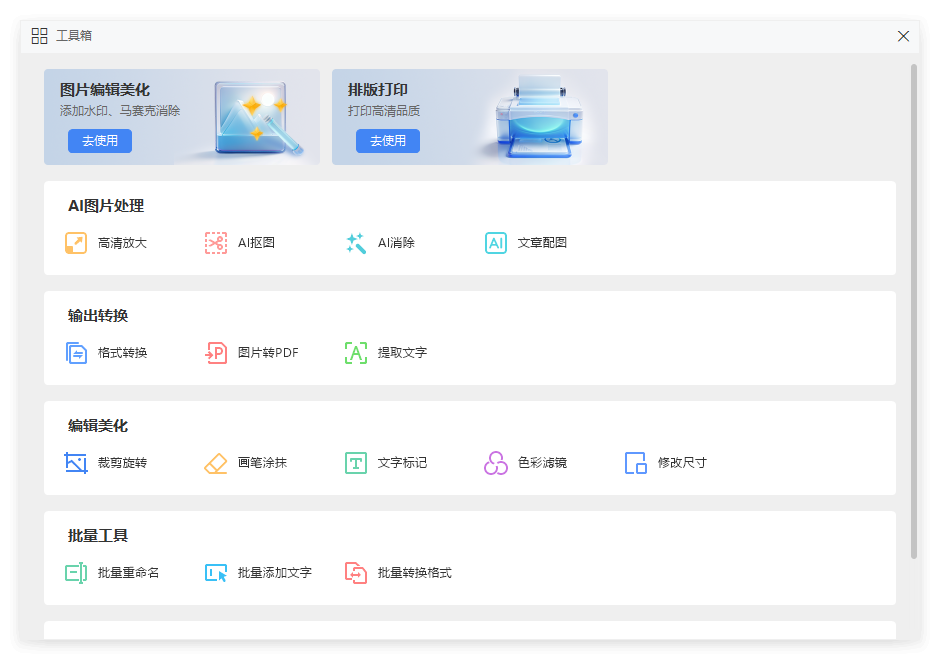Select the 提取文字 text extraction icon
This screenshot has height=665, width=944.
coord(356,353)
